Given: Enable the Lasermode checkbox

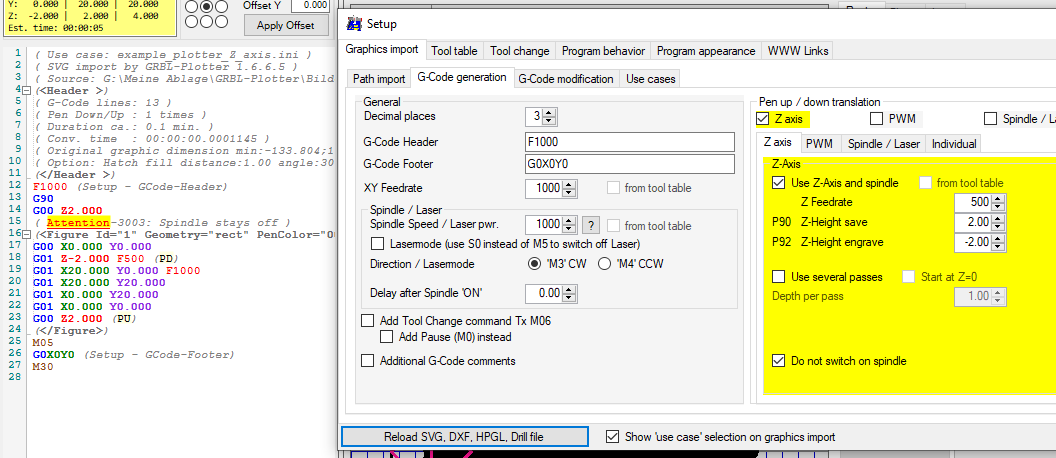Looking at the screenshot, I should point(377,244).
